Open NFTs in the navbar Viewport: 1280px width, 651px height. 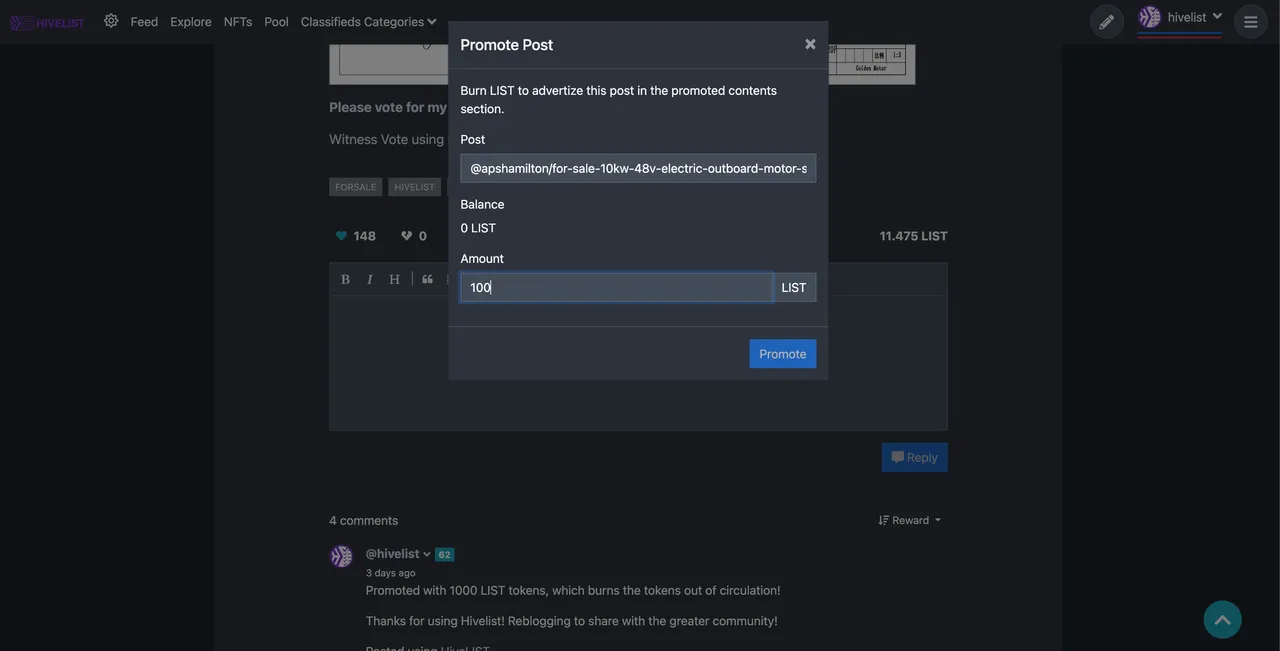238,21
